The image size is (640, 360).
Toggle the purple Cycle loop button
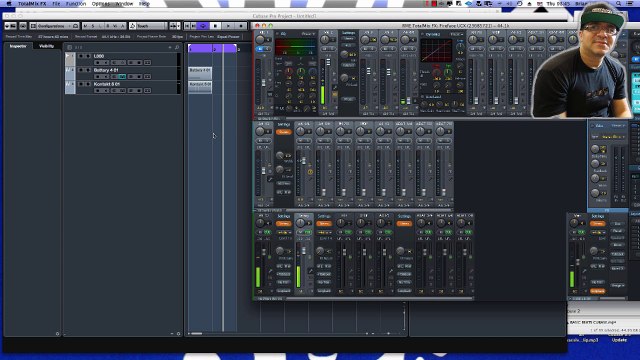(x=203, y=26)
